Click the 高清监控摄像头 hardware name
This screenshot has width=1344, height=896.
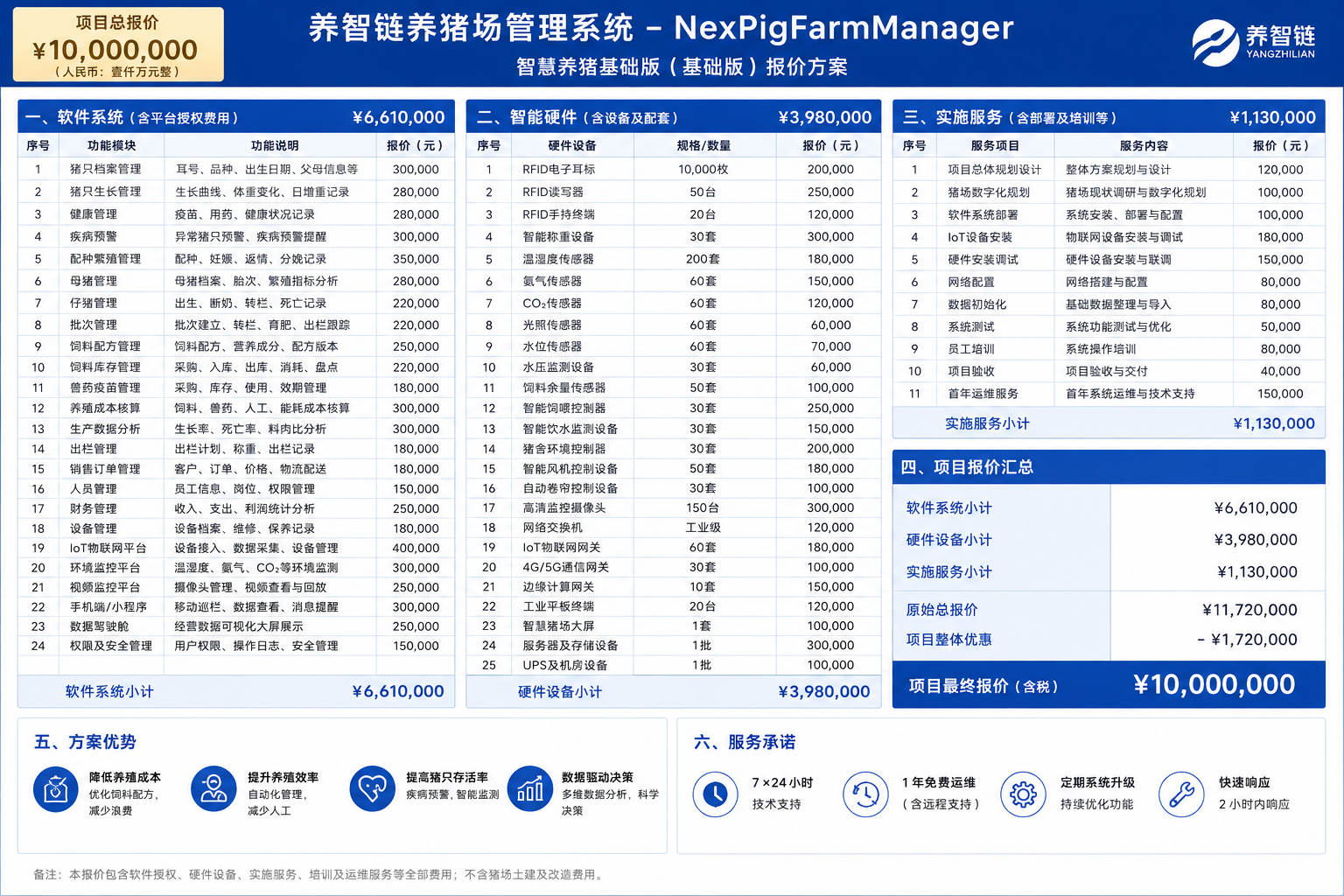564,507
